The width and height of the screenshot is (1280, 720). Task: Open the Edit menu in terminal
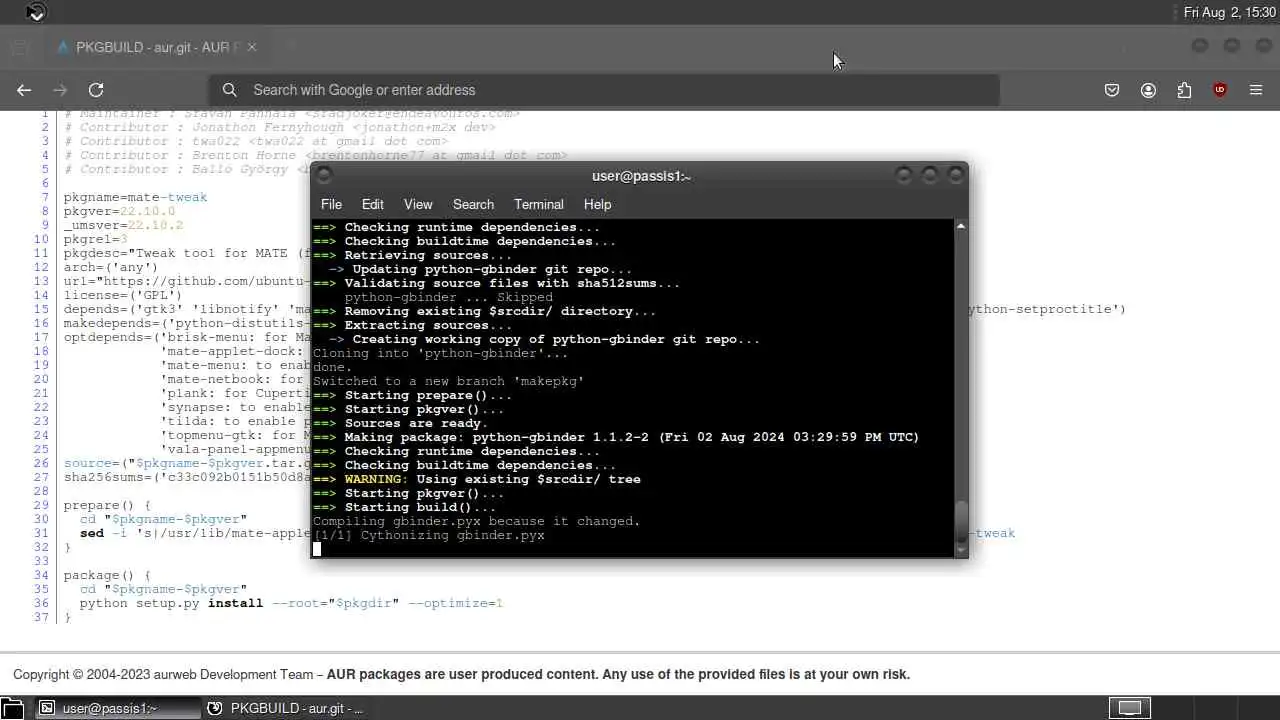click(373, 204)
